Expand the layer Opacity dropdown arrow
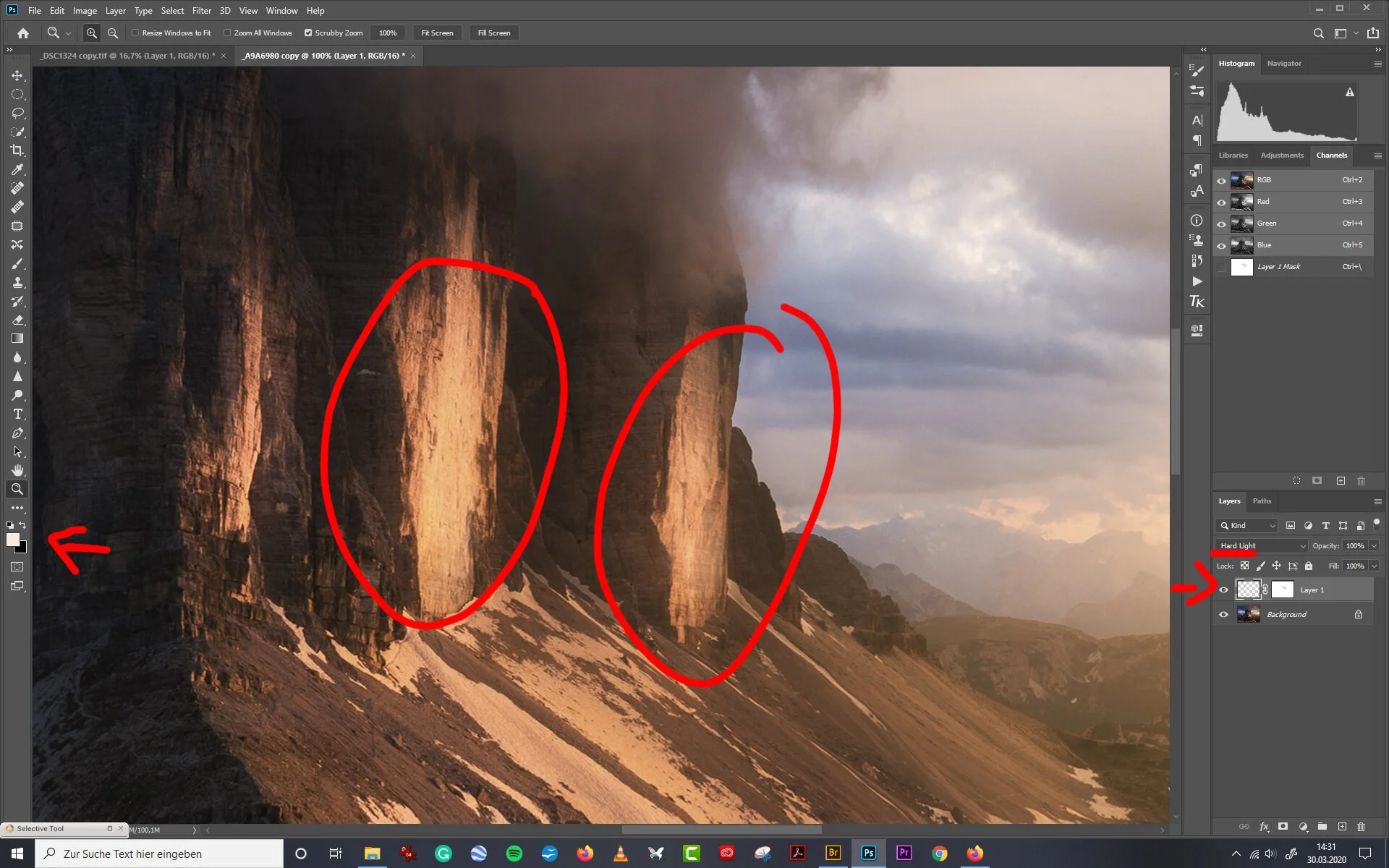 (x=1374, y=545)
